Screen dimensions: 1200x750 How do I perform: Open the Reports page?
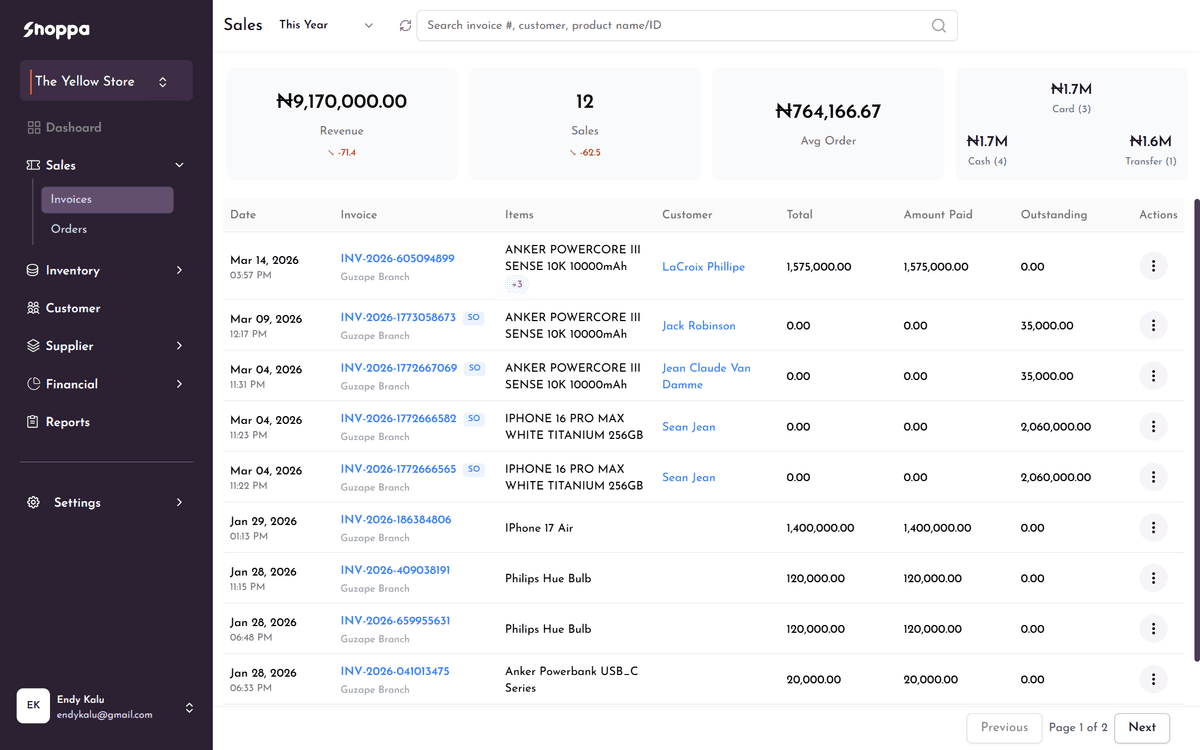pos(69,421)
